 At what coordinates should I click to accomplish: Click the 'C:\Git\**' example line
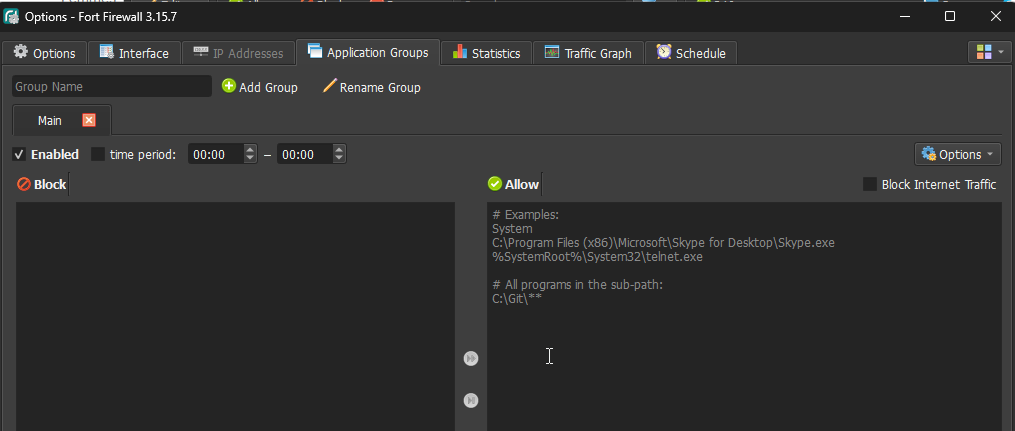517,298
